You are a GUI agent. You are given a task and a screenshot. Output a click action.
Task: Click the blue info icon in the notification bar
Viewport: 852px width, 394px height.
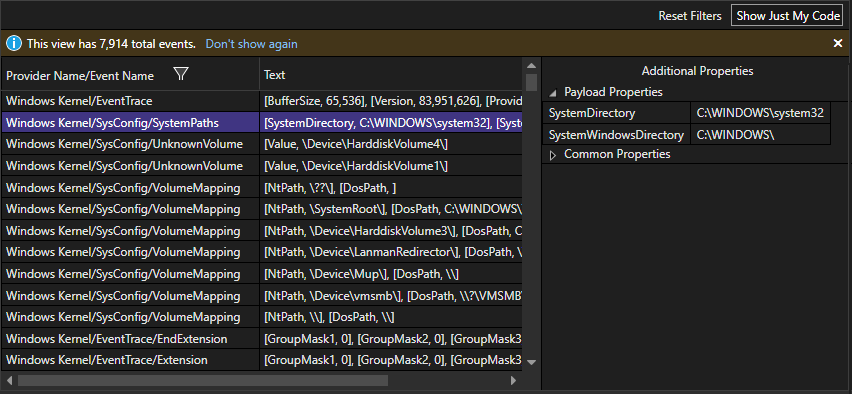coord(14,43)
